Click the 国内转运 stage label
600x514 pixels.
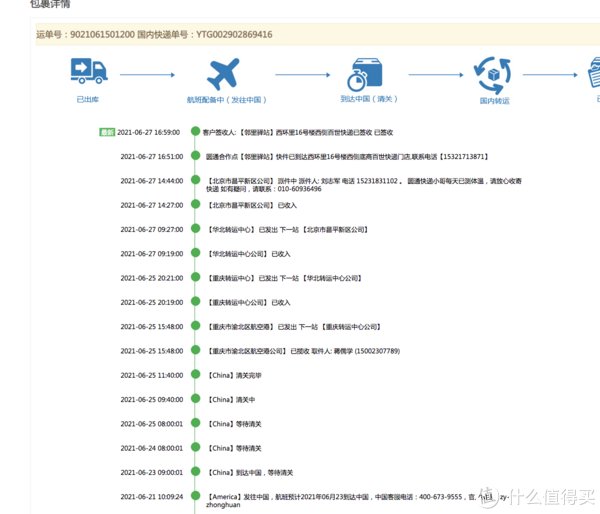(494, 101)
